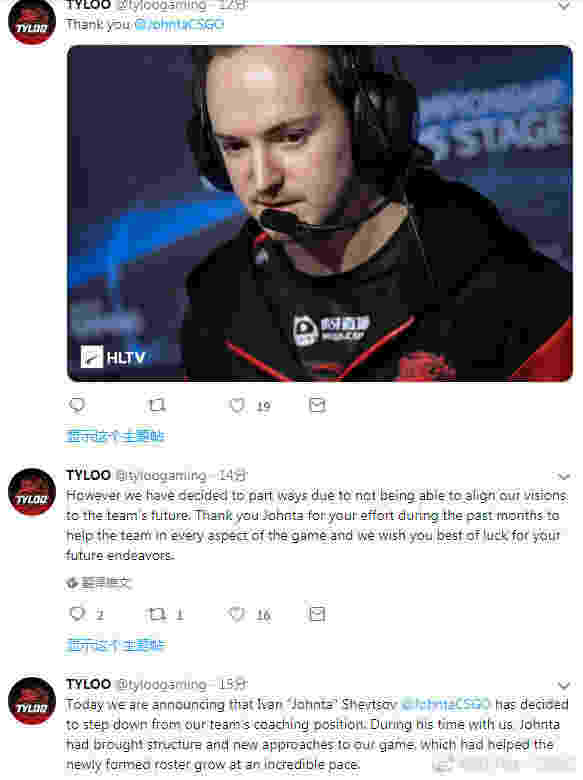Reply to the 'However we have decided' tweet

[77, 613]
